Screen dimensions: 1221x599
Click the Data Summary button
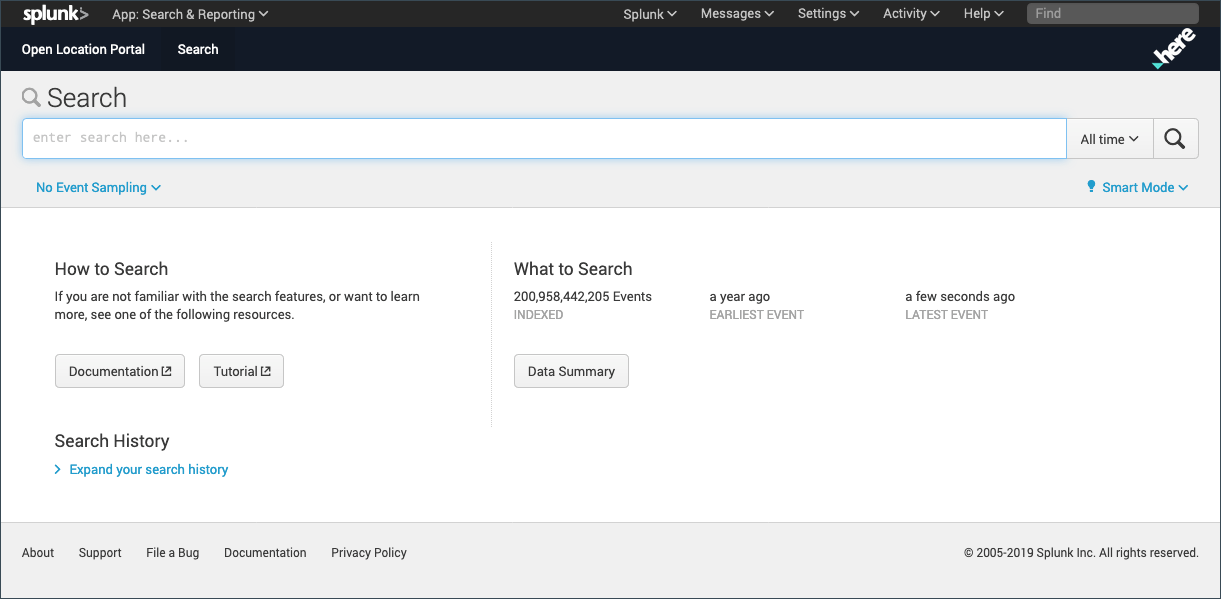pos(571,370)
